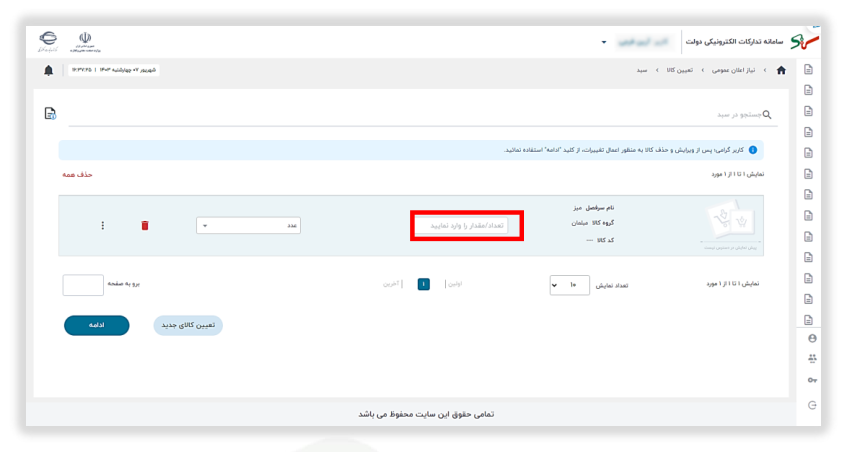Click the ادامه continue button
Screen dimensions: 847x452
click(x=97, y=325)
